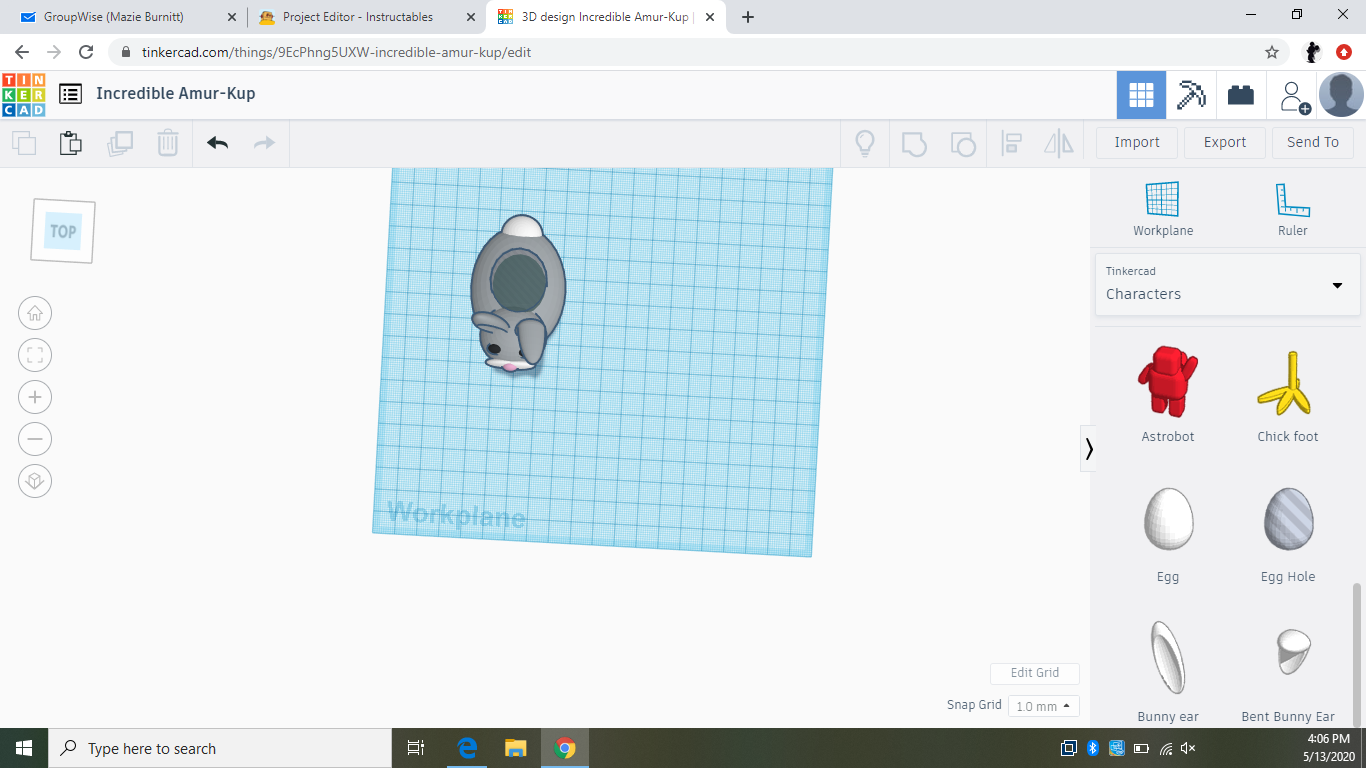The image size is (1366, 768).
Task: Click the Fit all in view icon
Action: point(35,356)
